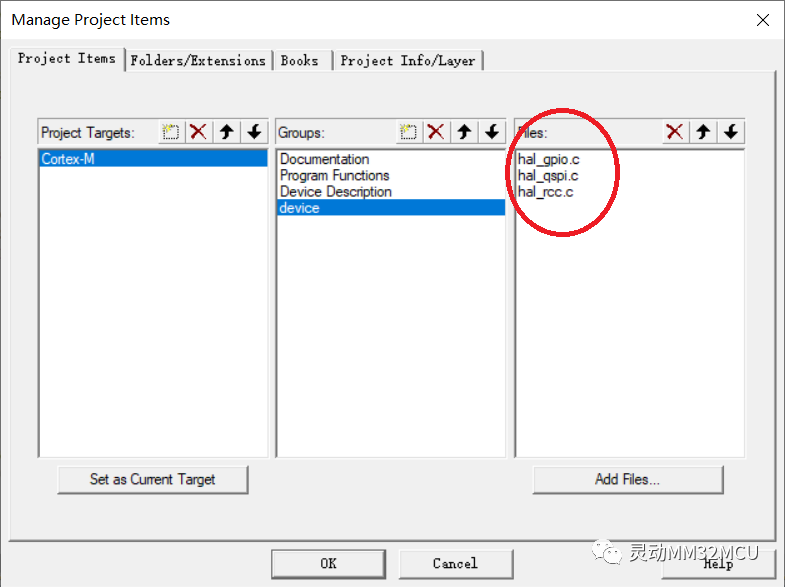
Task: Select the Documentation group
Action: [390, 159]
